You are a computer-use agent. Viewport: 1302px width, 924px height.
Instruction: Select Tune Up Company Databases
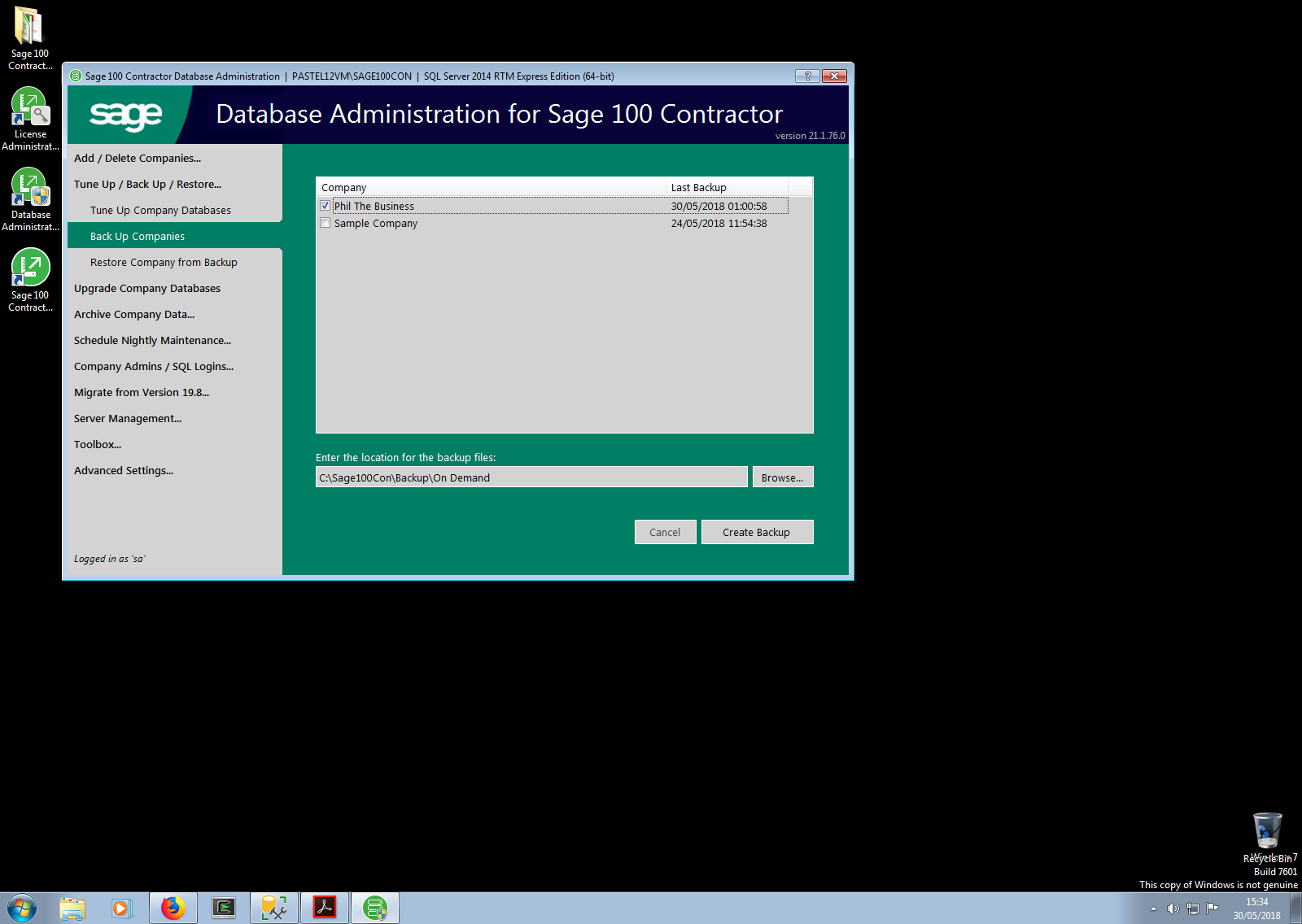tap(160, 210)
